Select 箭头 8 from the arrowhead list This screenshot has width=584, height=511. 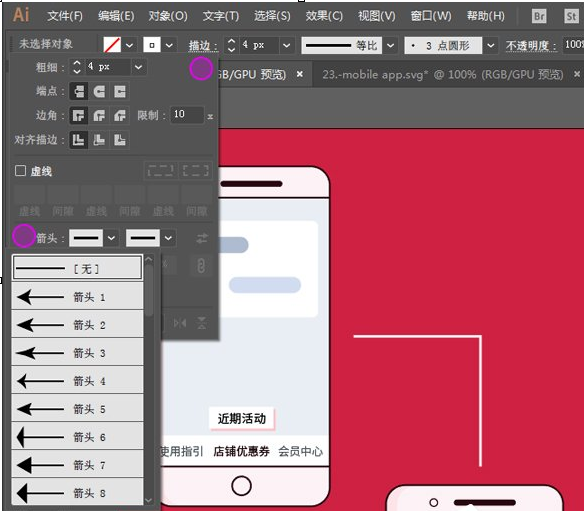pos(77,492)
